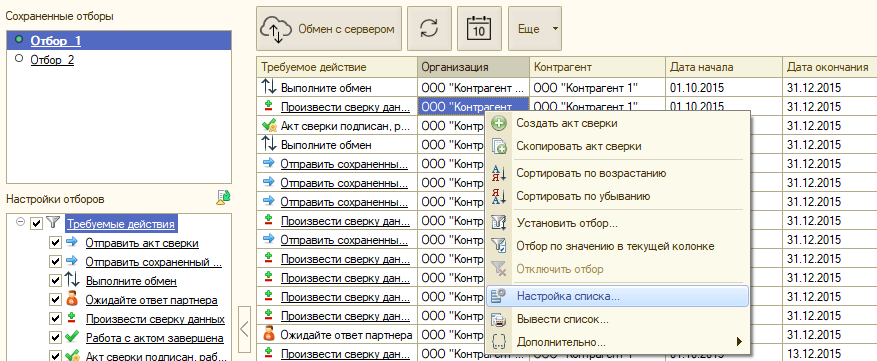Select Установить отбор... menu item

coord(617,223)
